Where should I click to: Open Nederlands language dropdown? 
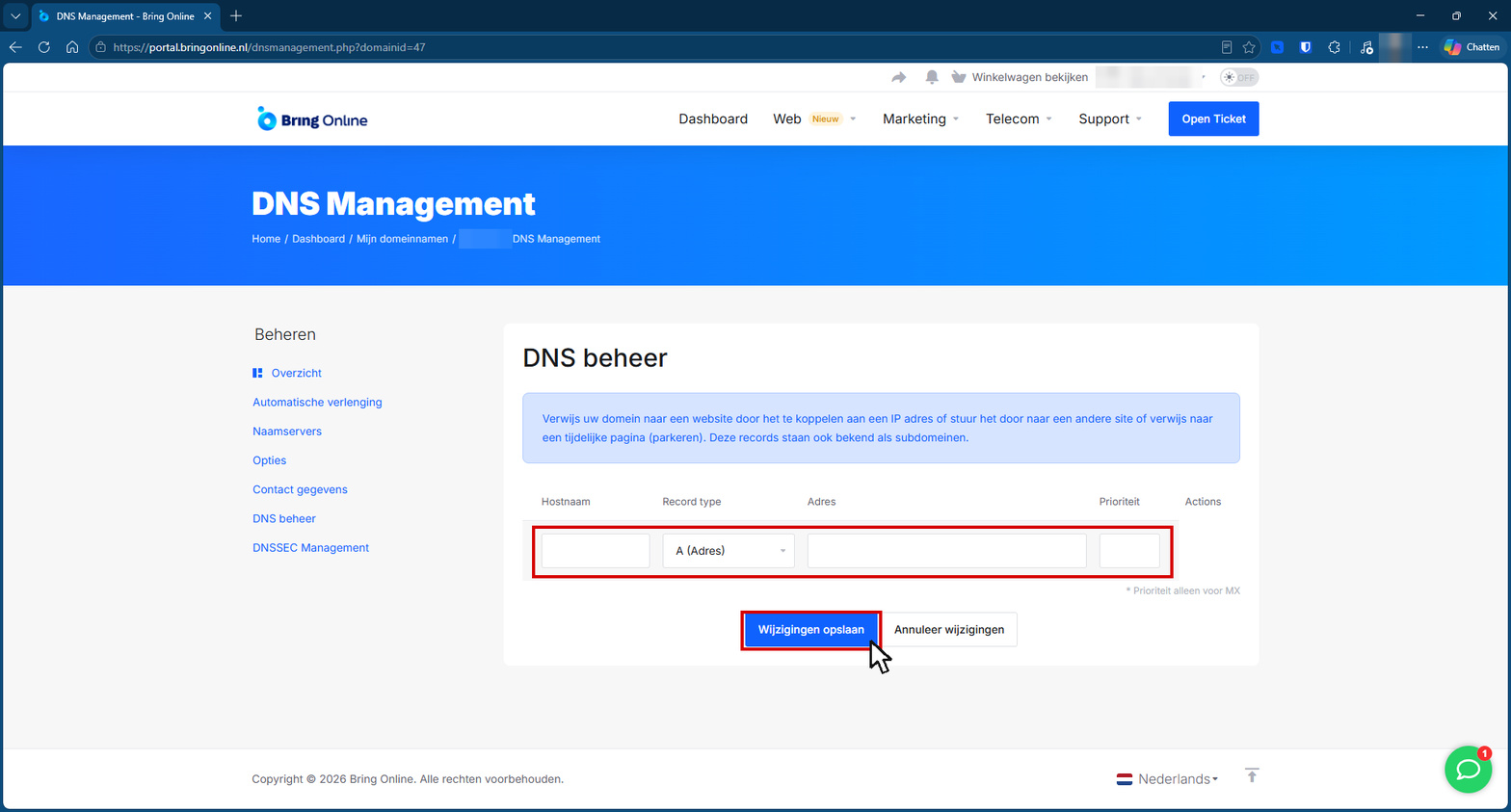pyautogui.click(x=1167, y=779)
